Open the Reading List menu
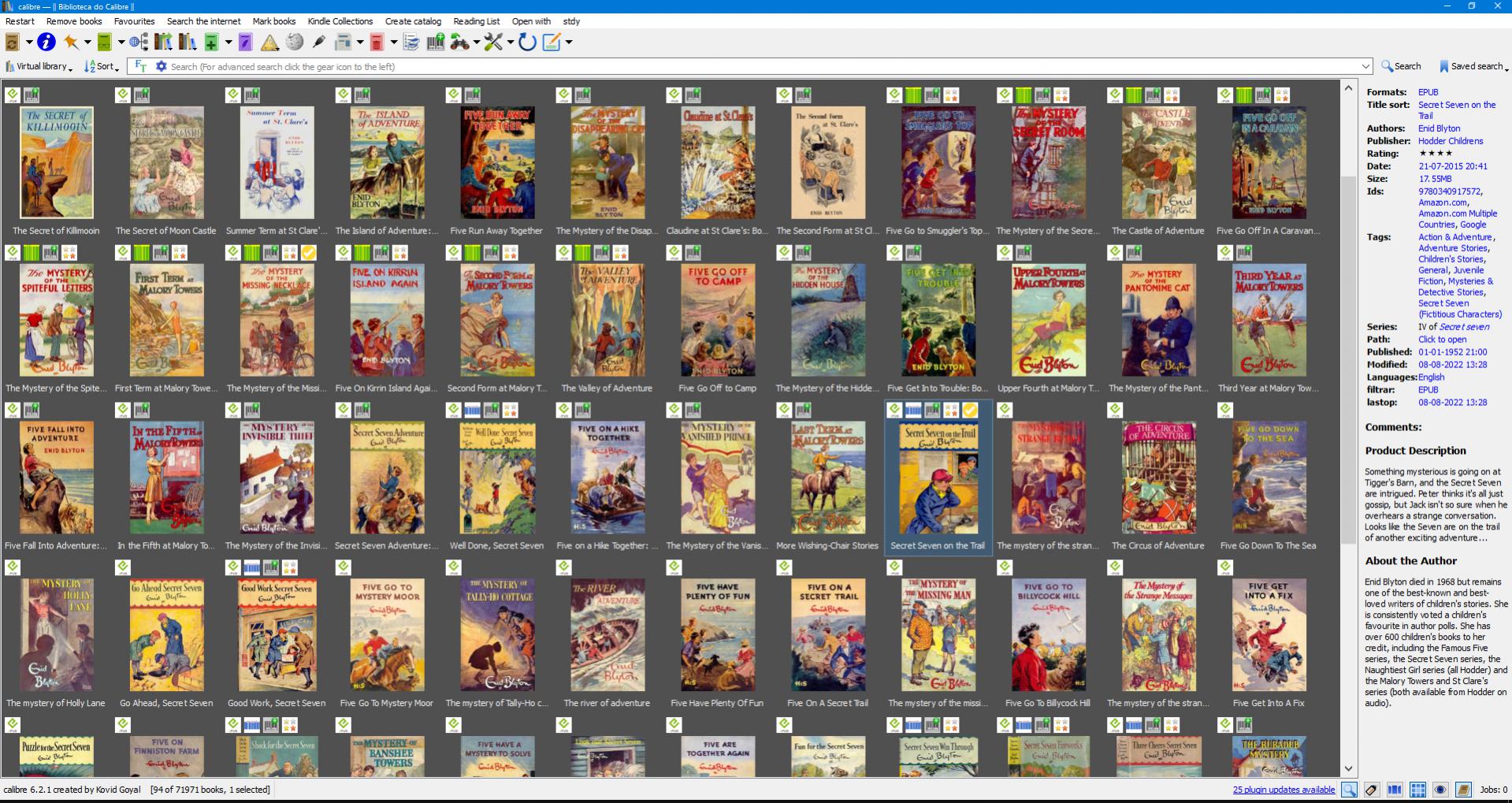 click(477, 21)
